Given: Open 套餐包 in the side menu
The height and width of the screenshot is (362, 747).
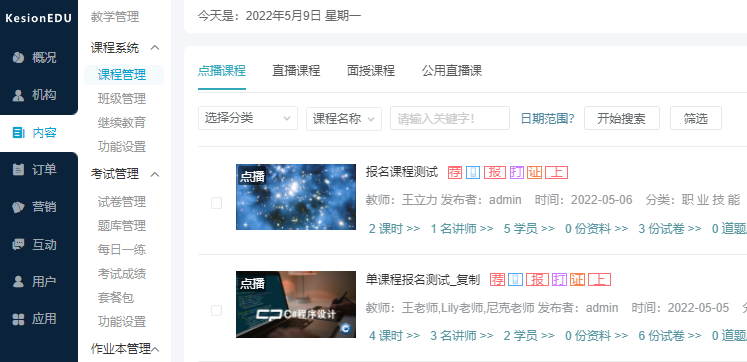Looking at the screenshot, I should (116, 298).
